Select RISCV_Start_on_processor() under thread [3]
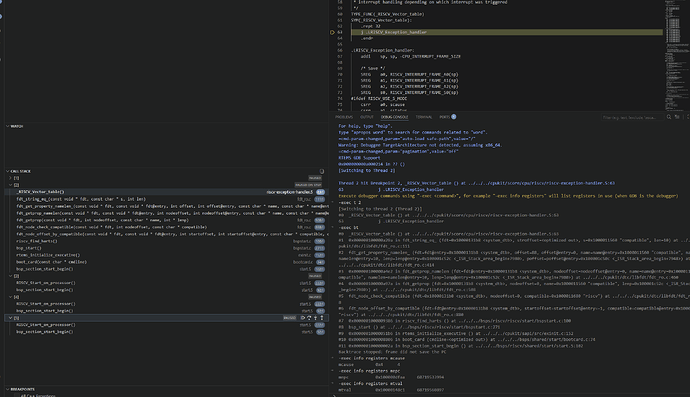This screenshot has height=397, width=690. pyautogui.click(x=46, y=283)
